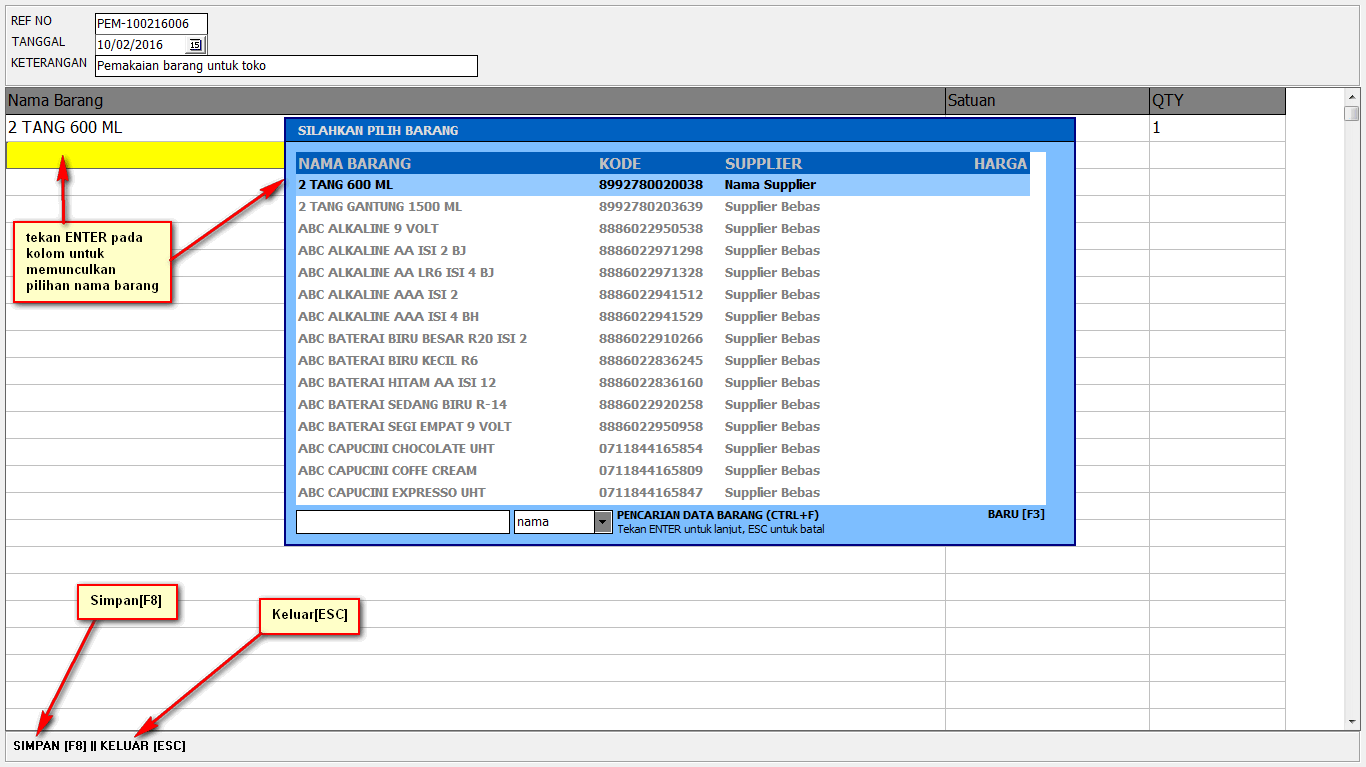Edit the KETERANGAN description field
The width and height of the screenshot is (1366, 767).
[x=286, y=65]
